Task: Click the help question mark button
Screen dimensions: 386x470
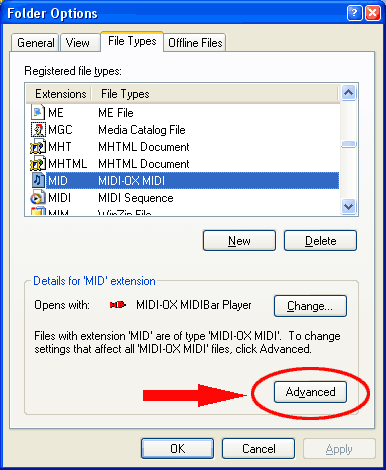Action: click(x=354, y=13)
